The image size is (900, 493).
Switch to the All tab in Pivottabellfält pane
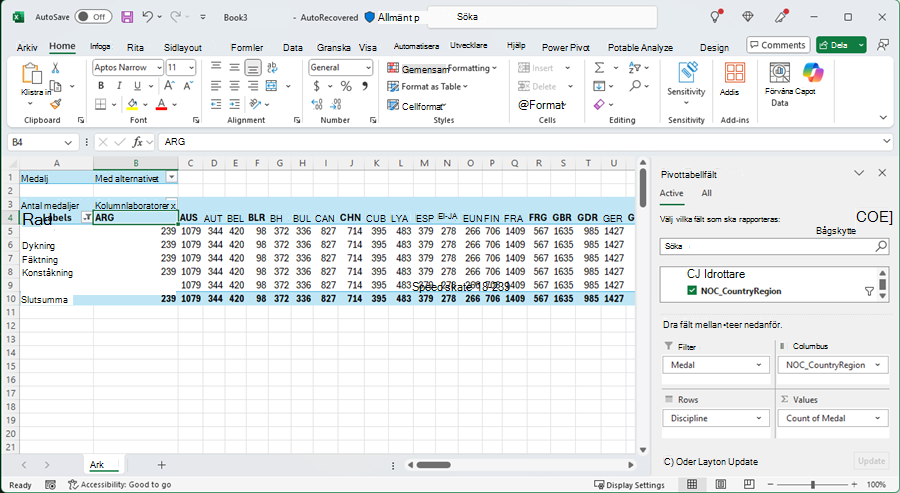[707, 193]
